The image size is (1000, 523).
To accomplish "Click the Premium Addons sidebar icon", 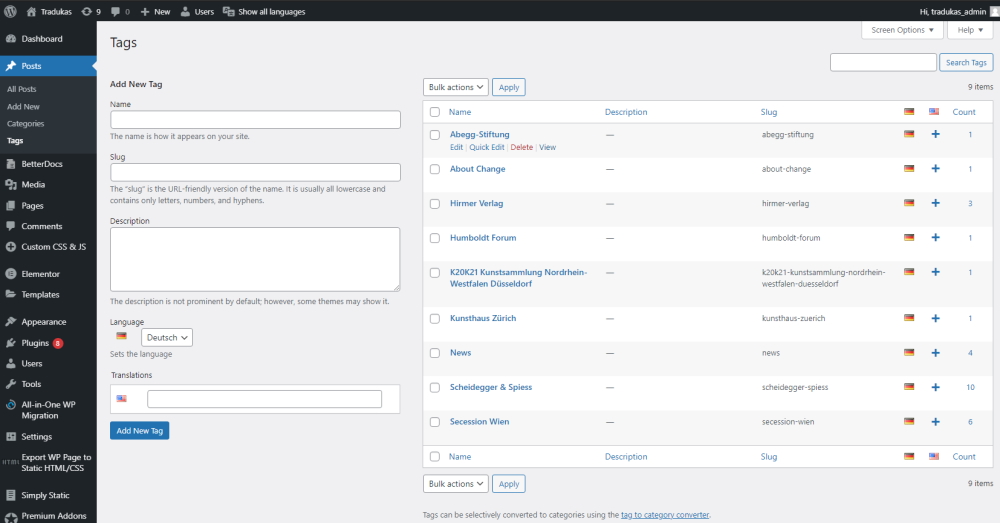I will point(11,517).
